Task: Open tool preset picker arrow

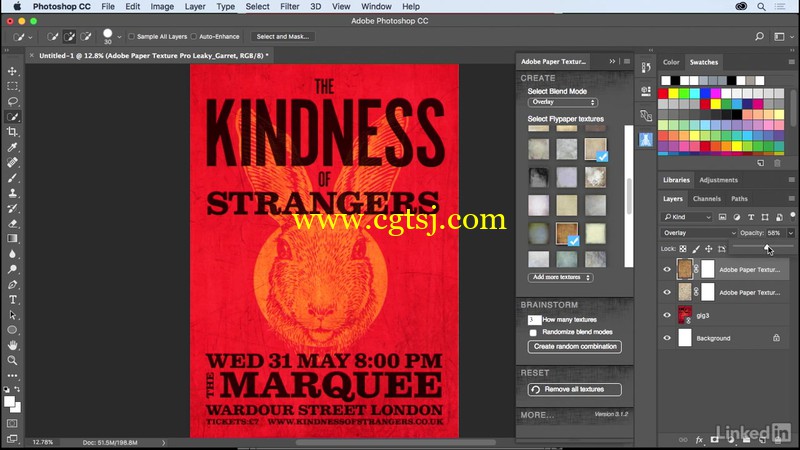Action: coord(30,37)
